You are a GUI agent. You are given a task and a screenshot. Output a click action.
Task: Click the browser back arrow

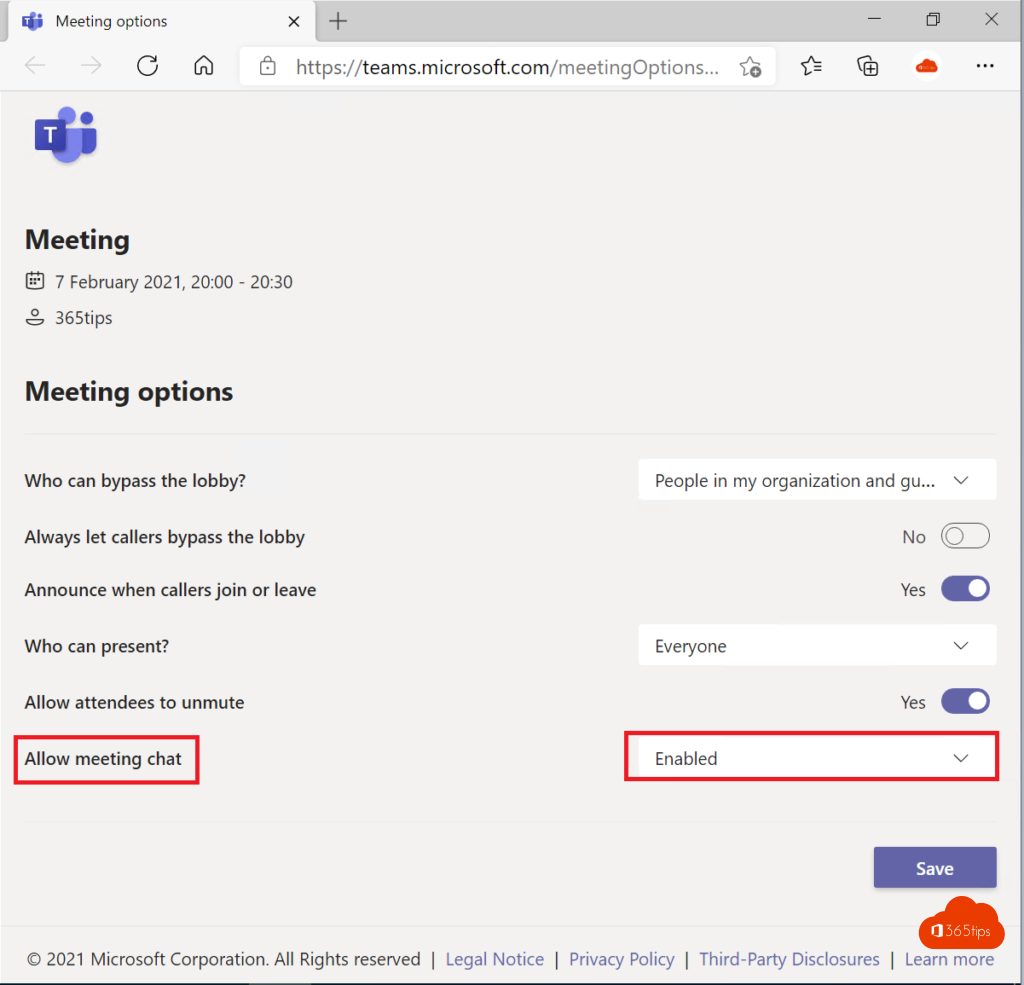coord(35,65)
